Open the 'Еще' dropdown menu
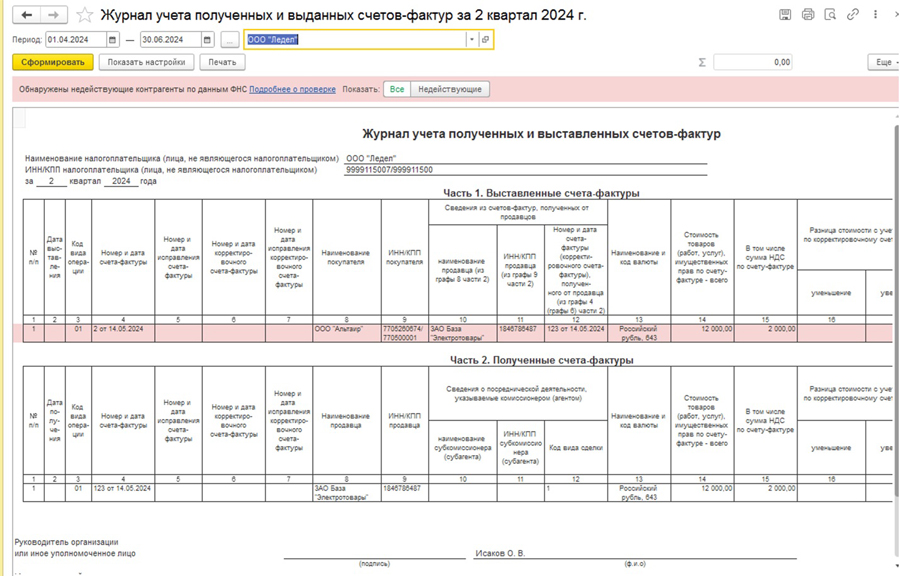The image size is (900, 576). (883, 62)
